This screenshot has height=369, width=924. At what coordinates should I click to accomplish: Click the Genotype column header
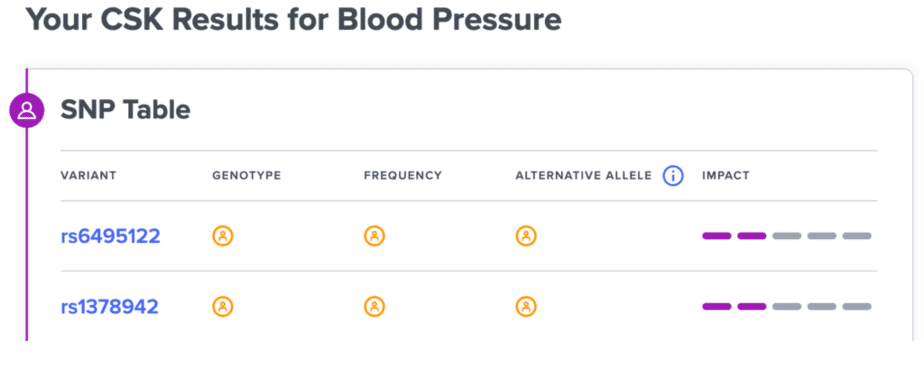click(x=246, y=176)
